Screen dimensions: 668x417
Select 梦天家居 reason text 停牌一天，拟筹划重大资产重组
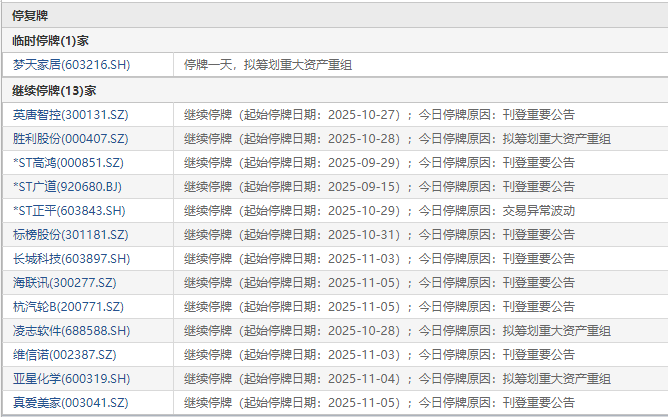pos(268,65)
